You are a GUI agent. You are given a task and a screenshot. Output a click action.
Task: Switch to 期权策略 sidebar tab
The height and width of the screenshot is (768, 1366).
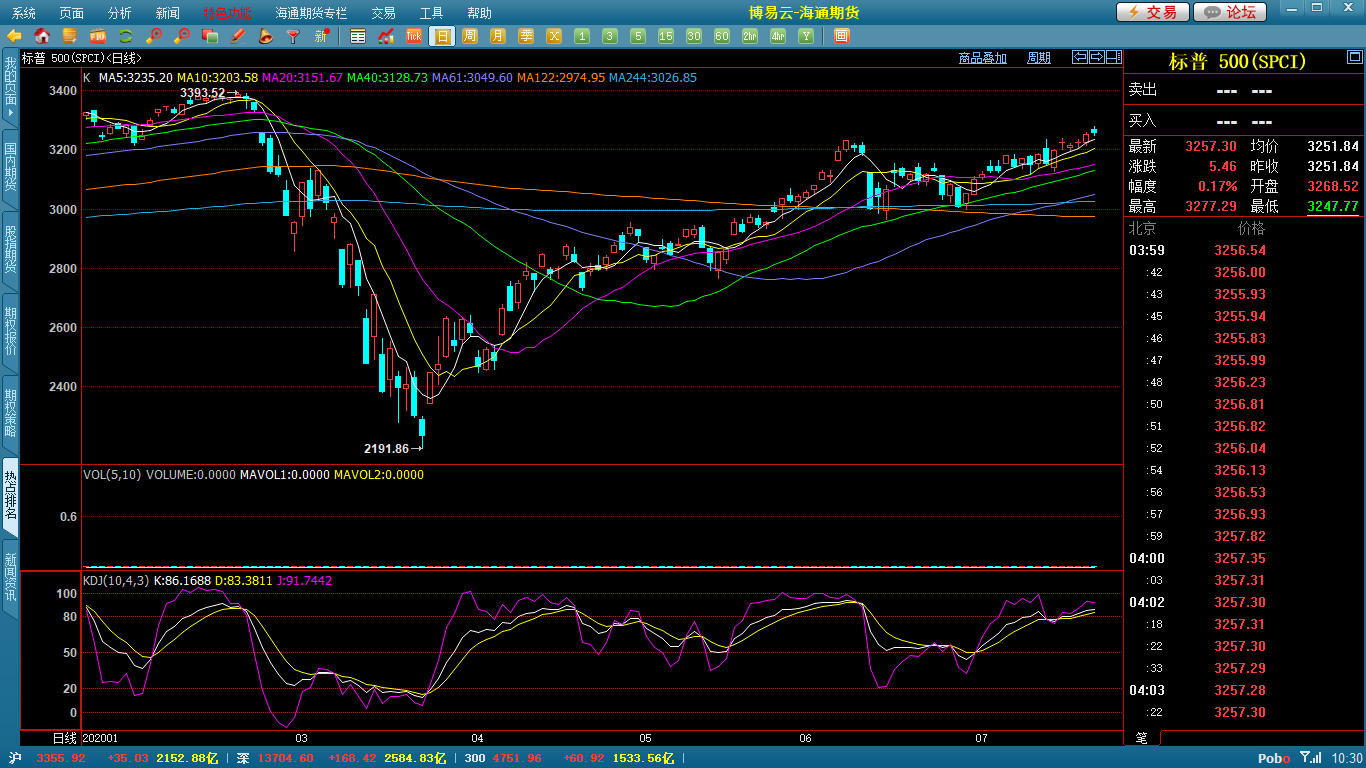tap(9, 413)
